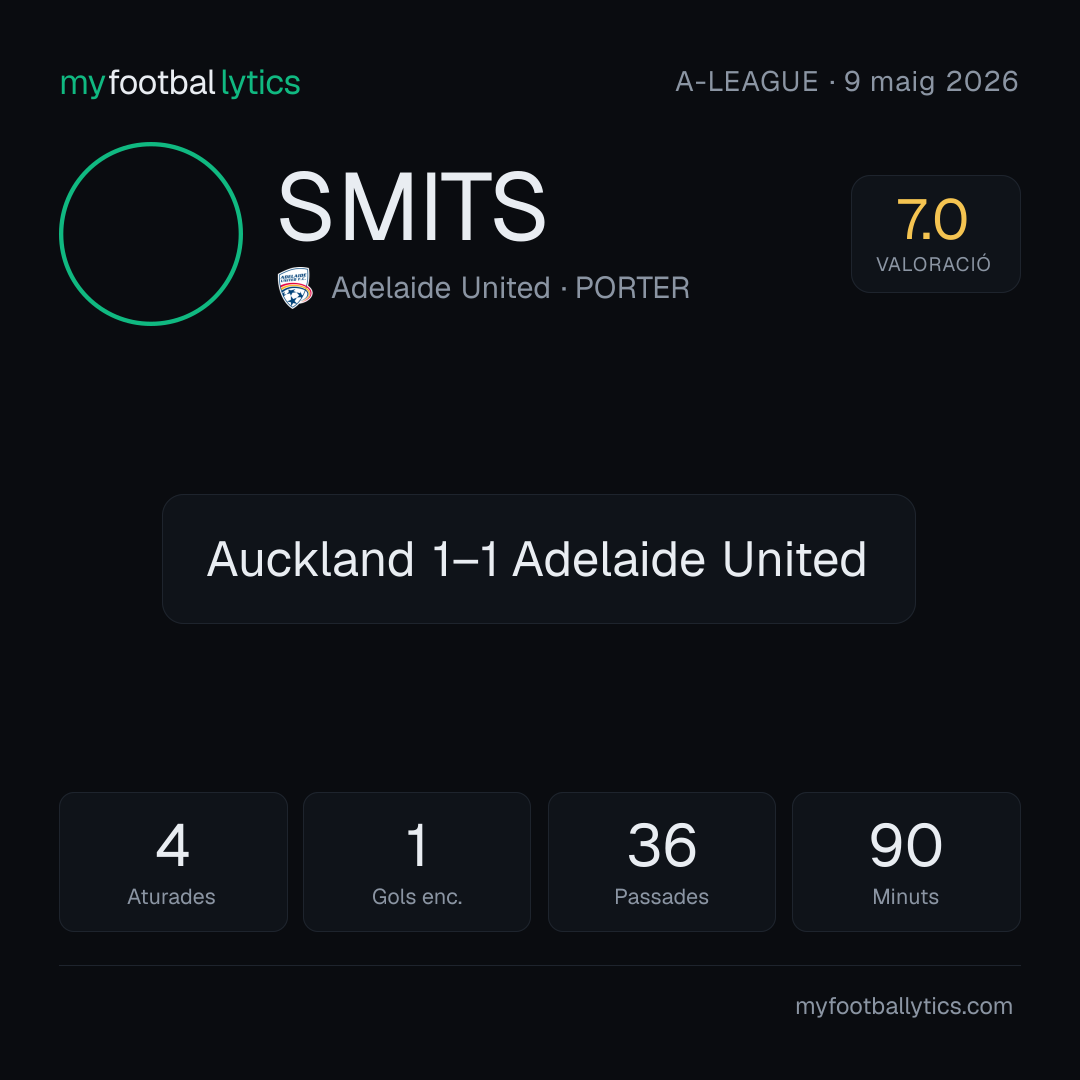Click the Adelaide United team name text
This screenshot has height=1080, width=1080.
[441, 288]
